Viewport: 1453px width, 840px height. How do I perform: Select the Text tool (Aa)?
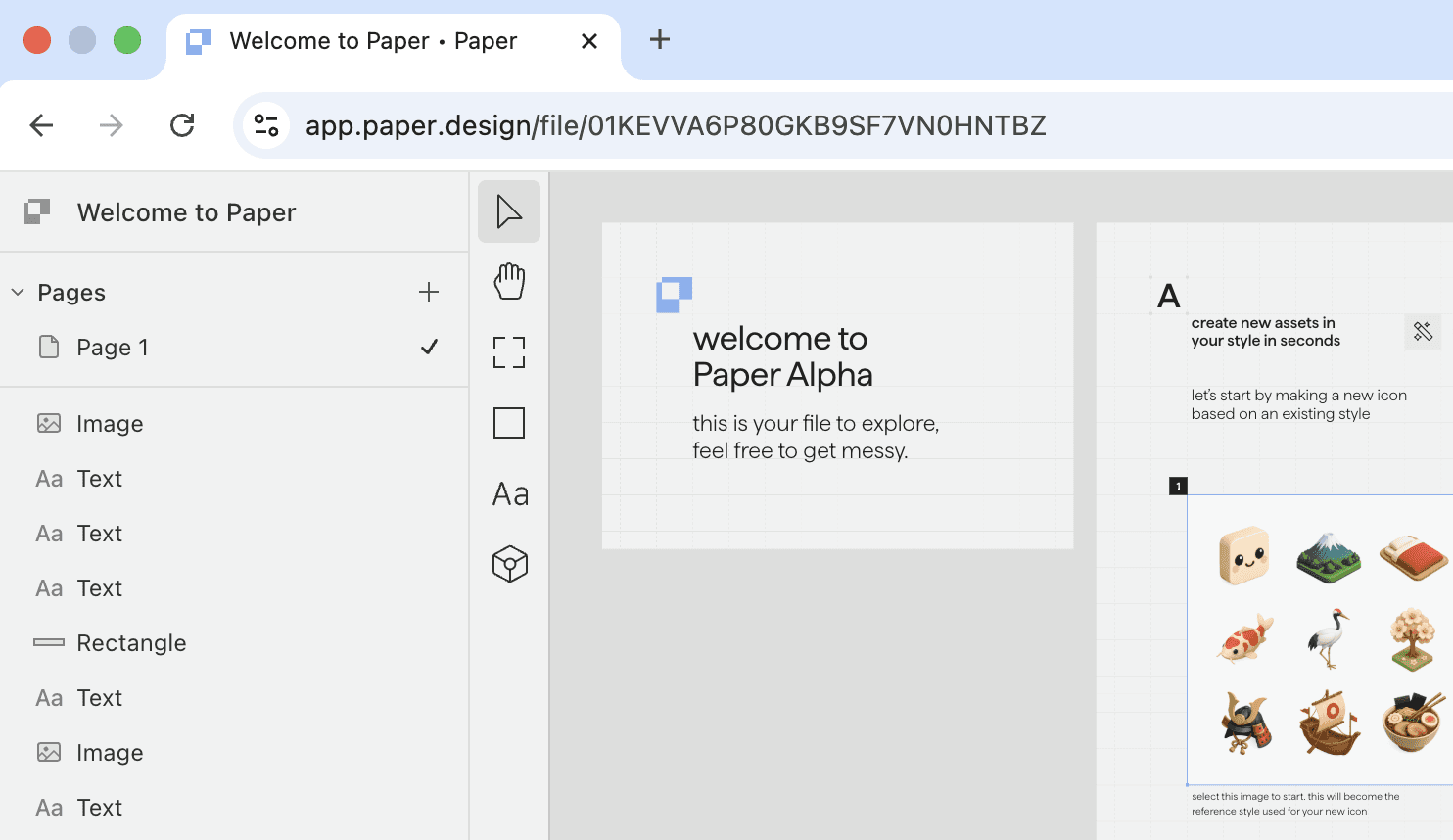(509, 493)
